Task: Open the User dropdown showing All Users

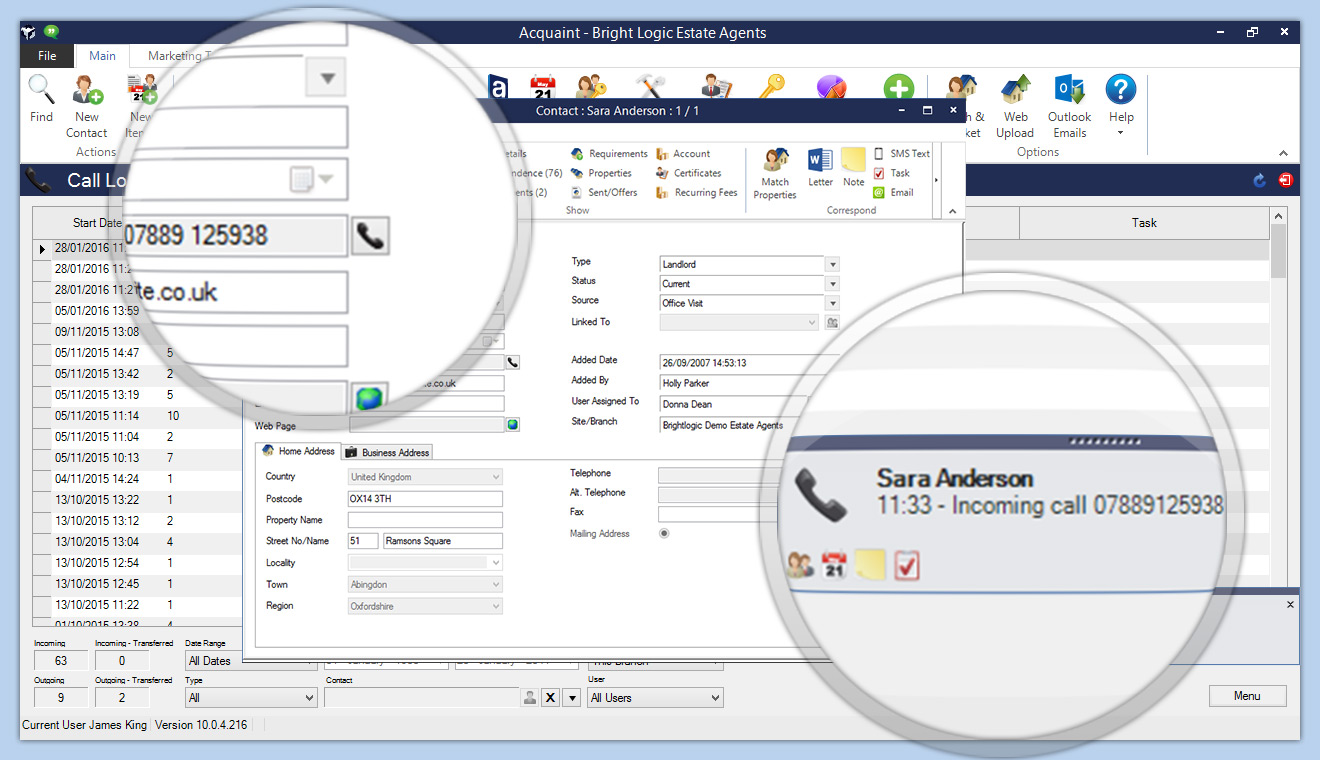Action: [655, 698]
